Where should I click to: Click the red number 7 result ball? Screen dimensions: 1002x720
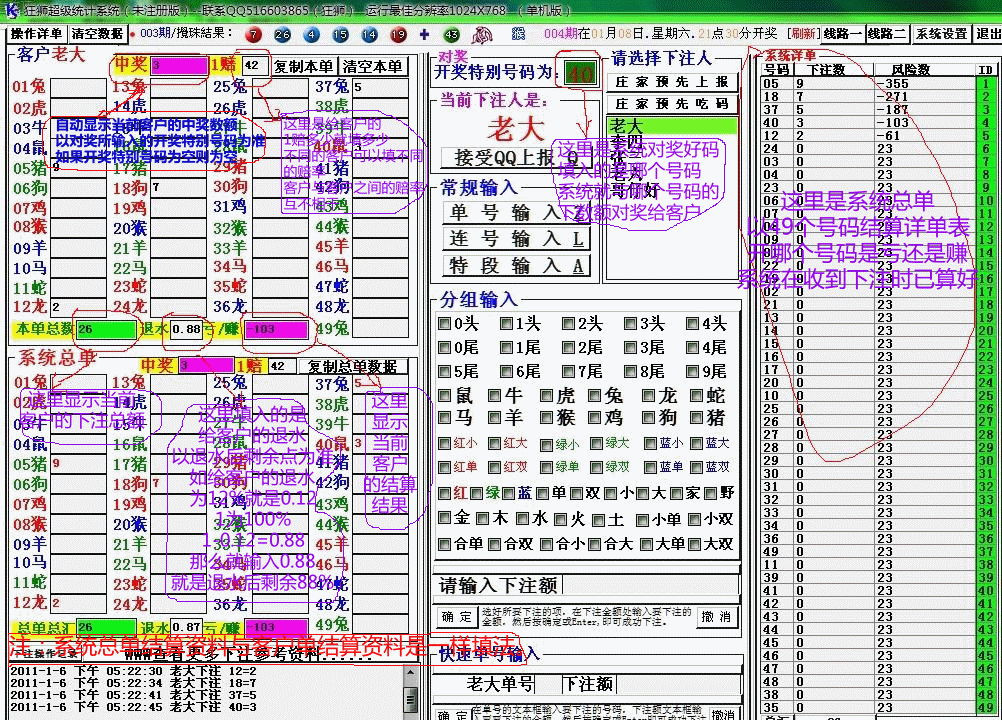click(253, 34)
